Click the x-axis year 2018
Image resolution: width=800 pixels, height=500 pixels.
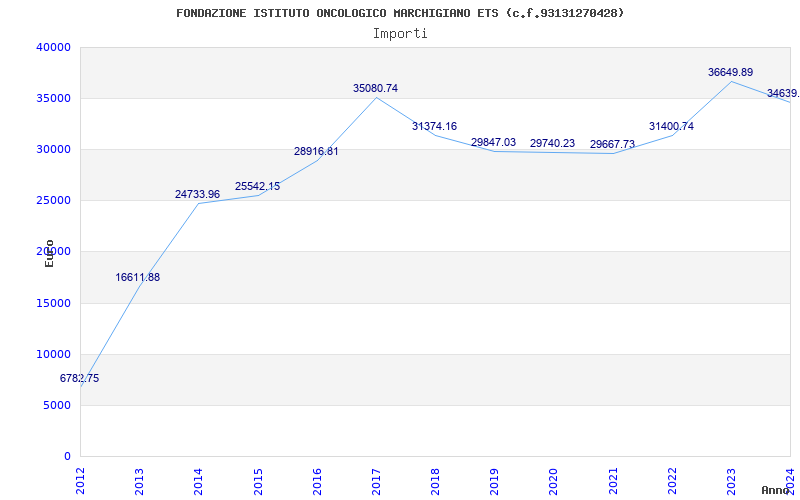pyautogui.click(x=435, y=481)
